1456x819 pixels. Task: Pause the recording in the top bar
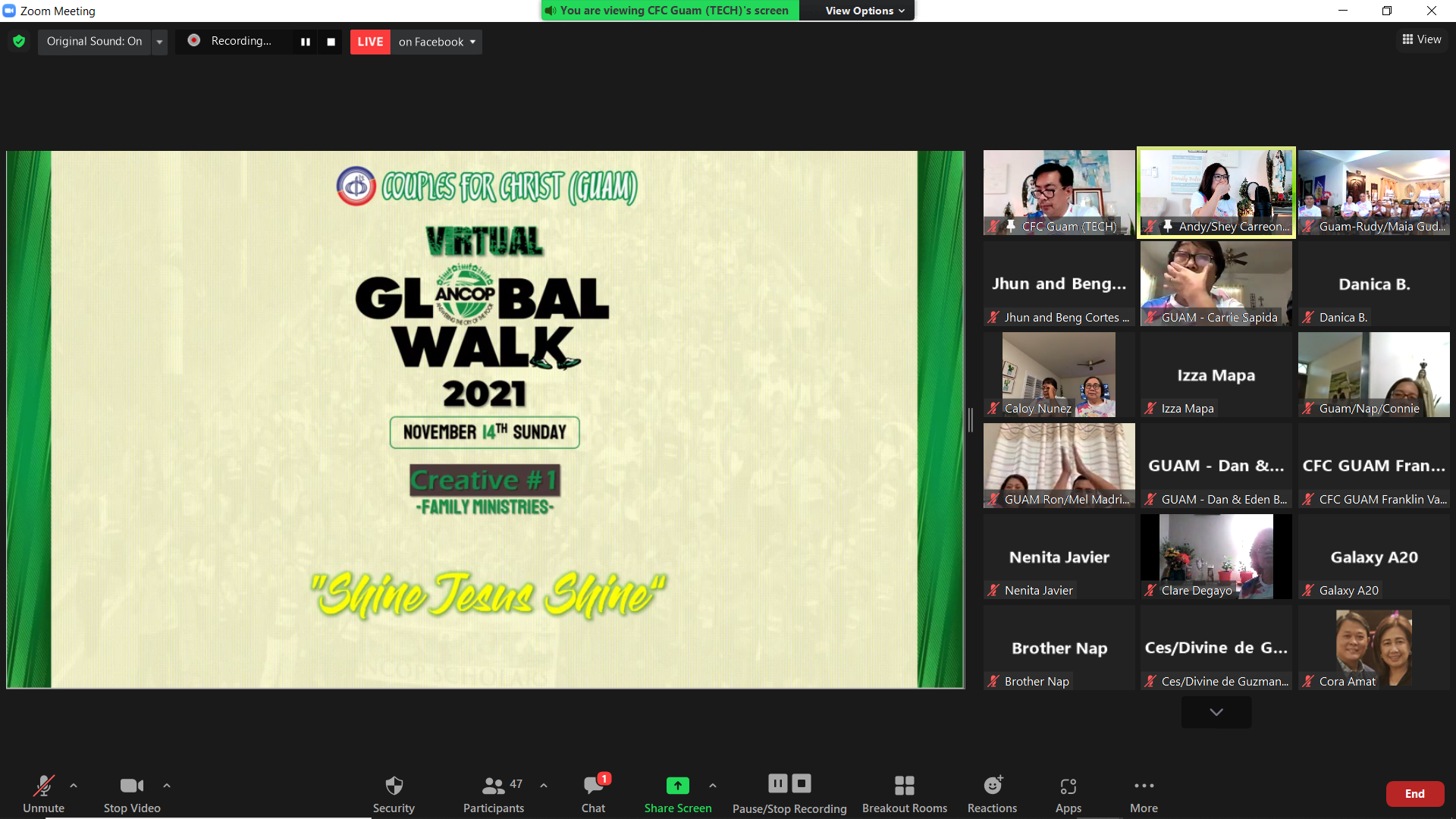pos(306,42)
